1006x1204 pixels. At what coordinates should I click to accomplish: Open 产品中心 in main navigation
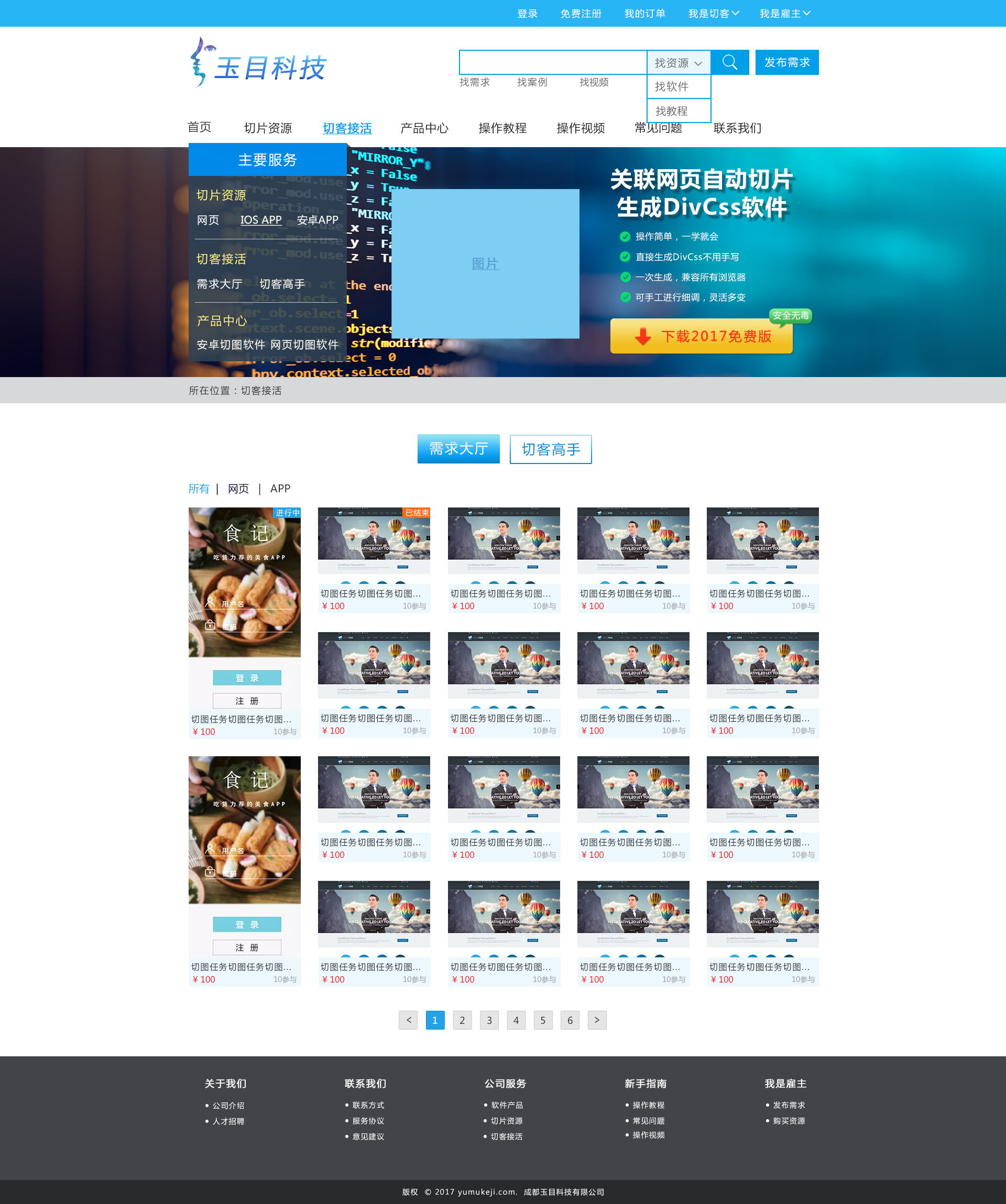pyautogui.click(x=424, y=128)
